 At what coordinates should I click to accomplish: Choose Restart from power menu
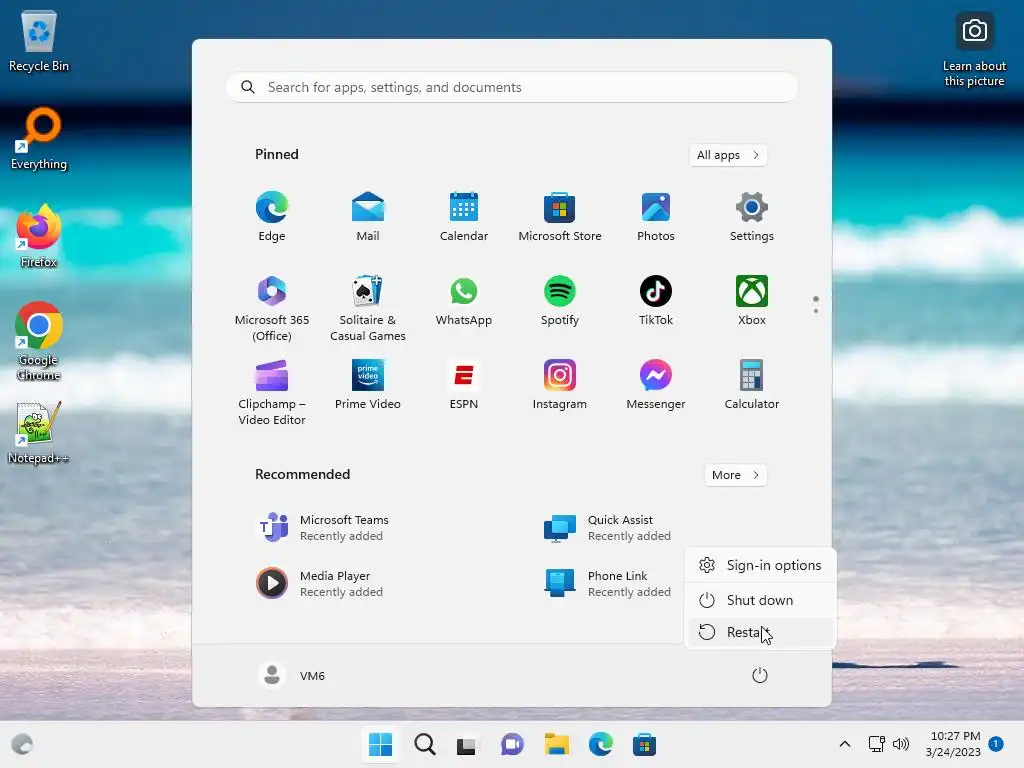tap(760, 632)
